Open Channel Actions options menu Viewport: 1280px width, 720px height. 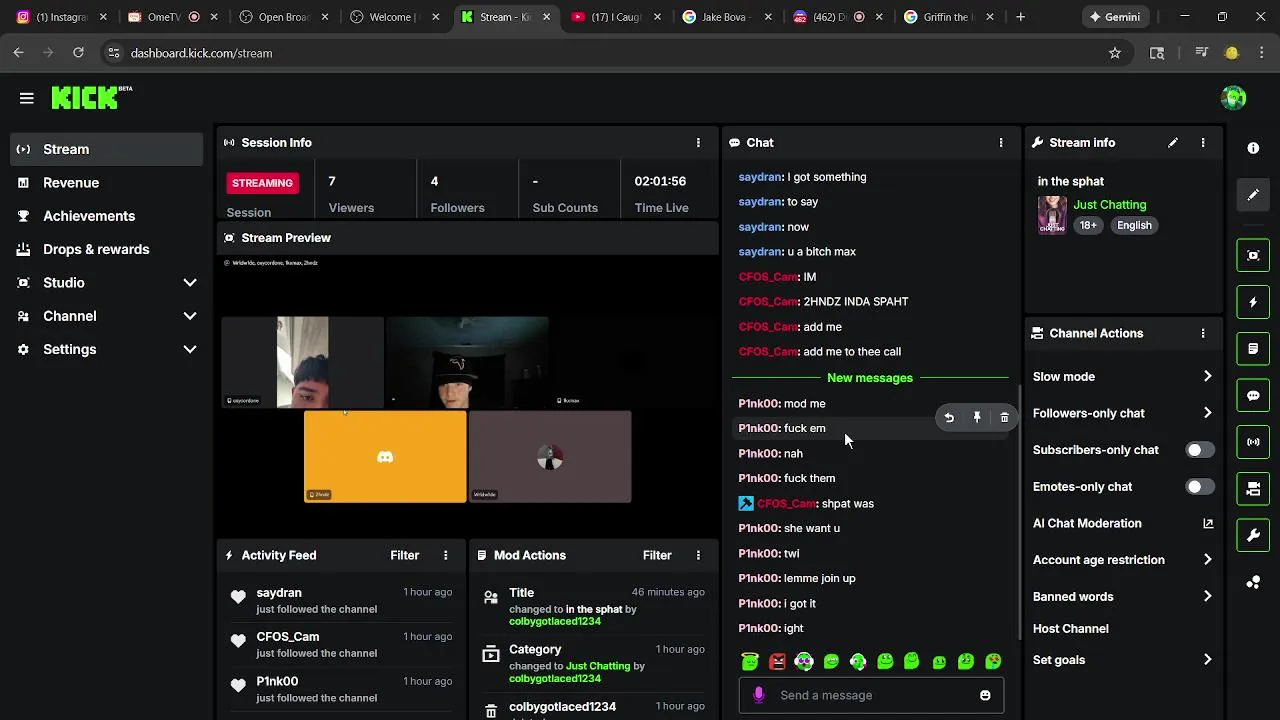1203,333
